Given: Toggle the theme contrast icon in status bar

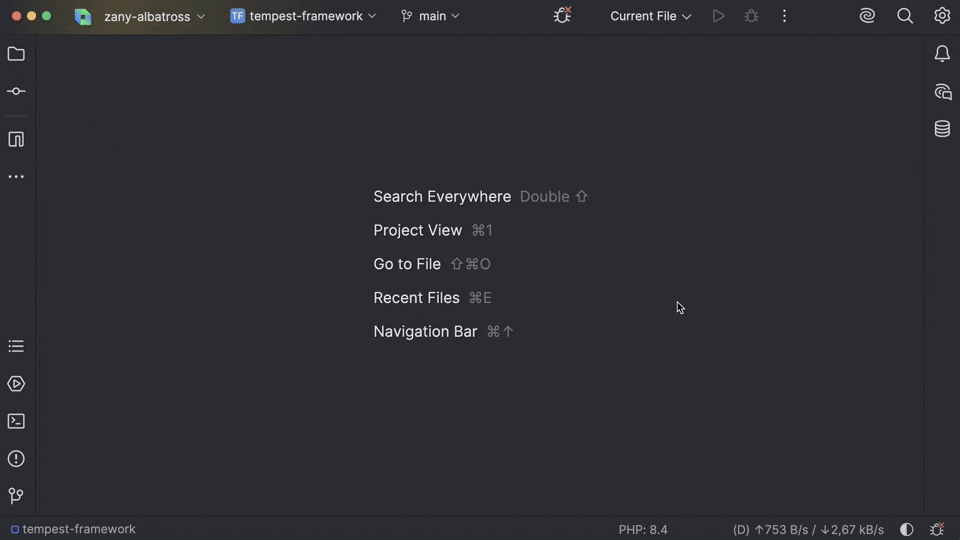Looking at the screenshot, I should [907, 529].
